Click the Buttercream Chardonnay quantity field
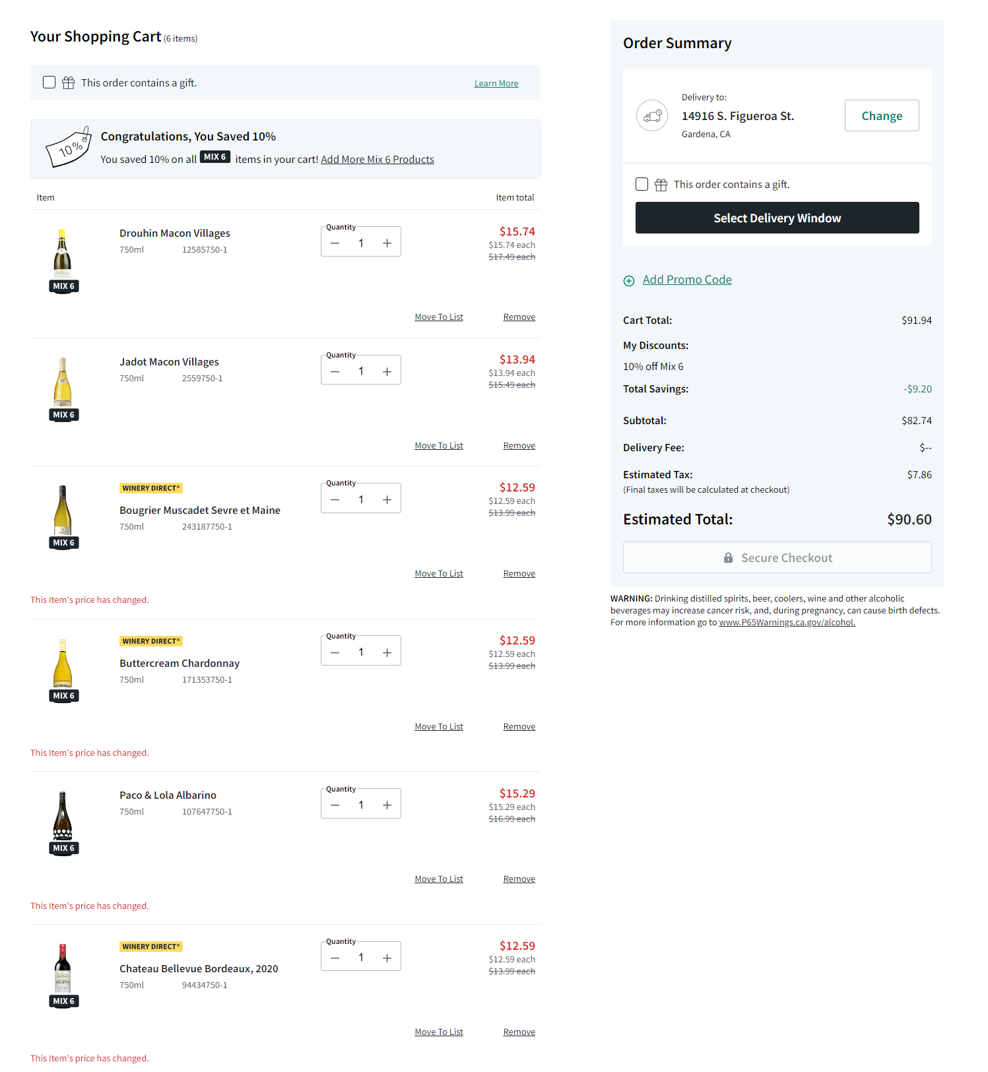Image resolution: width=988 pixels, height=1072 pixels. pos(361,653)
